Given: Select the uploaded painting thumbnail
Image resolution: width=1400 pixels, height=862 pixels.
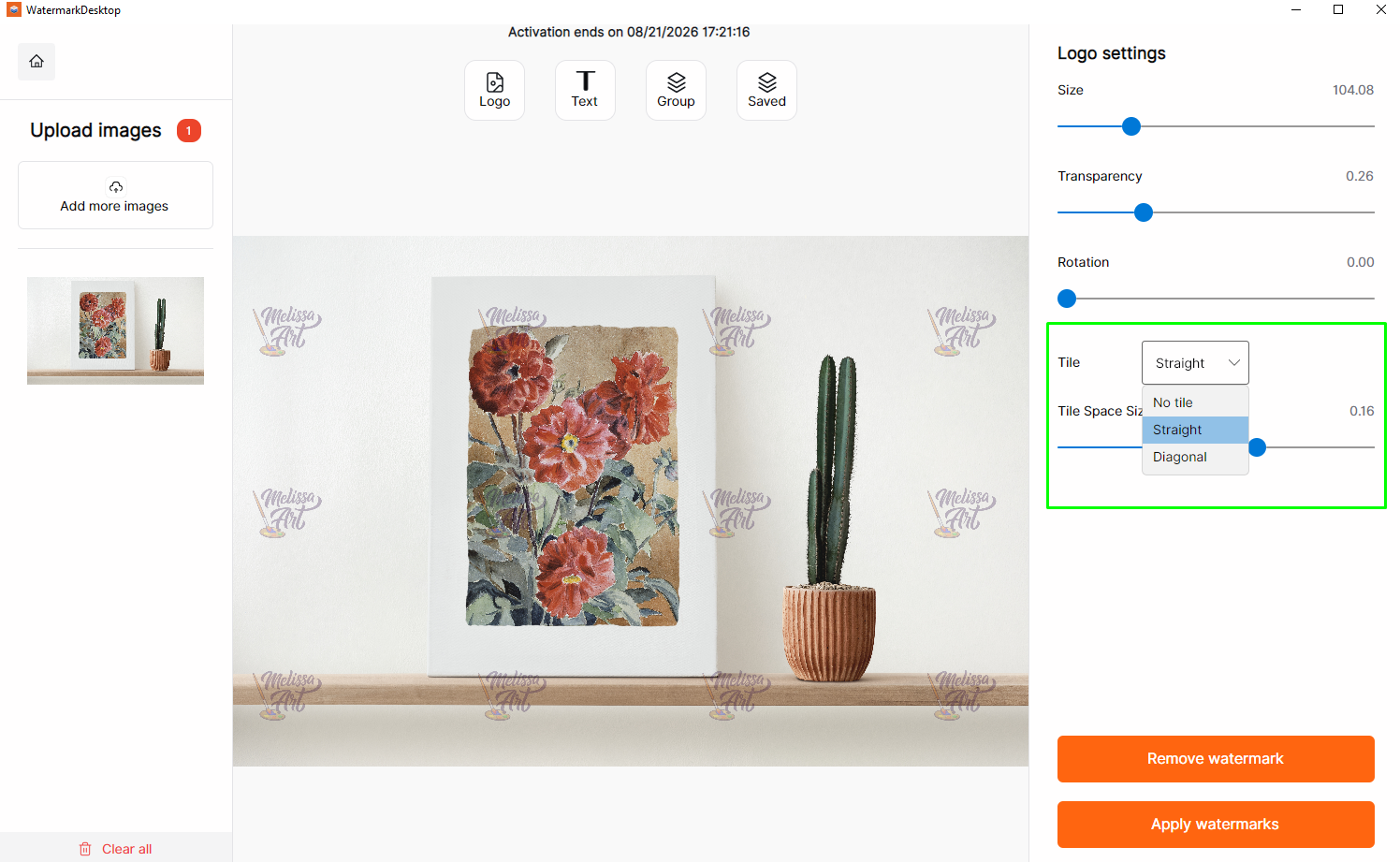Looking at the screenshot, I should [115, 330].
